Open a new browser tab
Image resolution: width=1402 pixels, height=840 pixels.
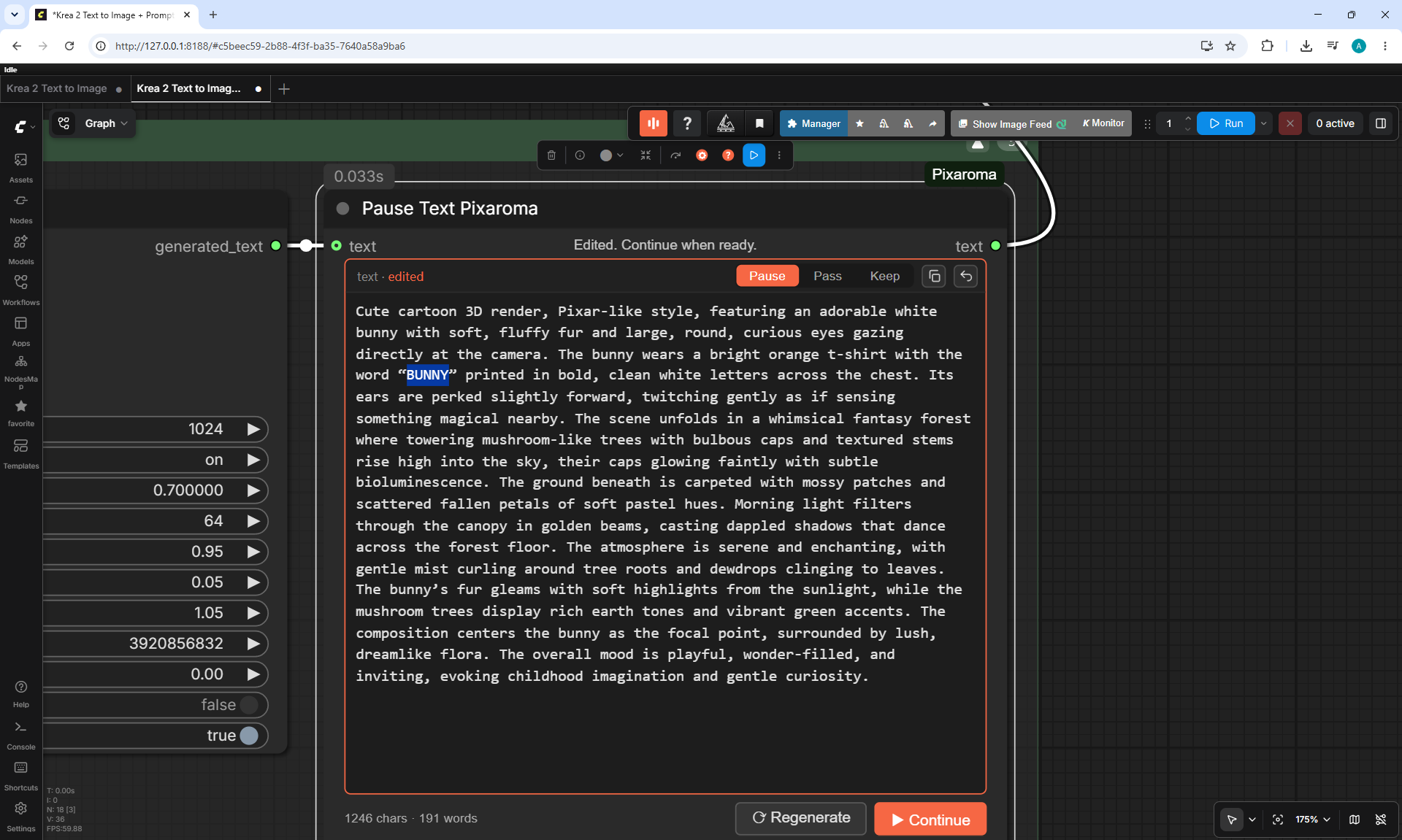click(x=213, y=15)
